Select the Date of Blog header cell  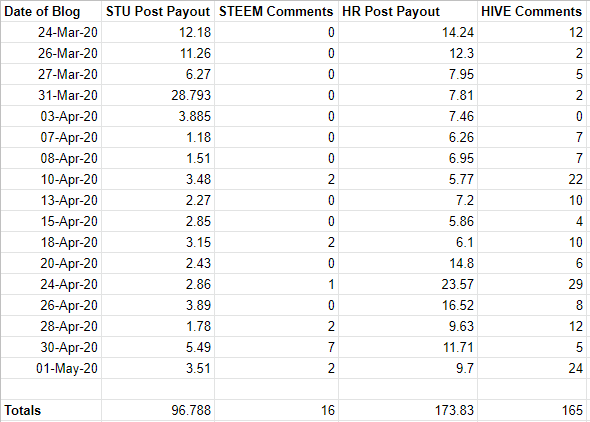point(51,11)
